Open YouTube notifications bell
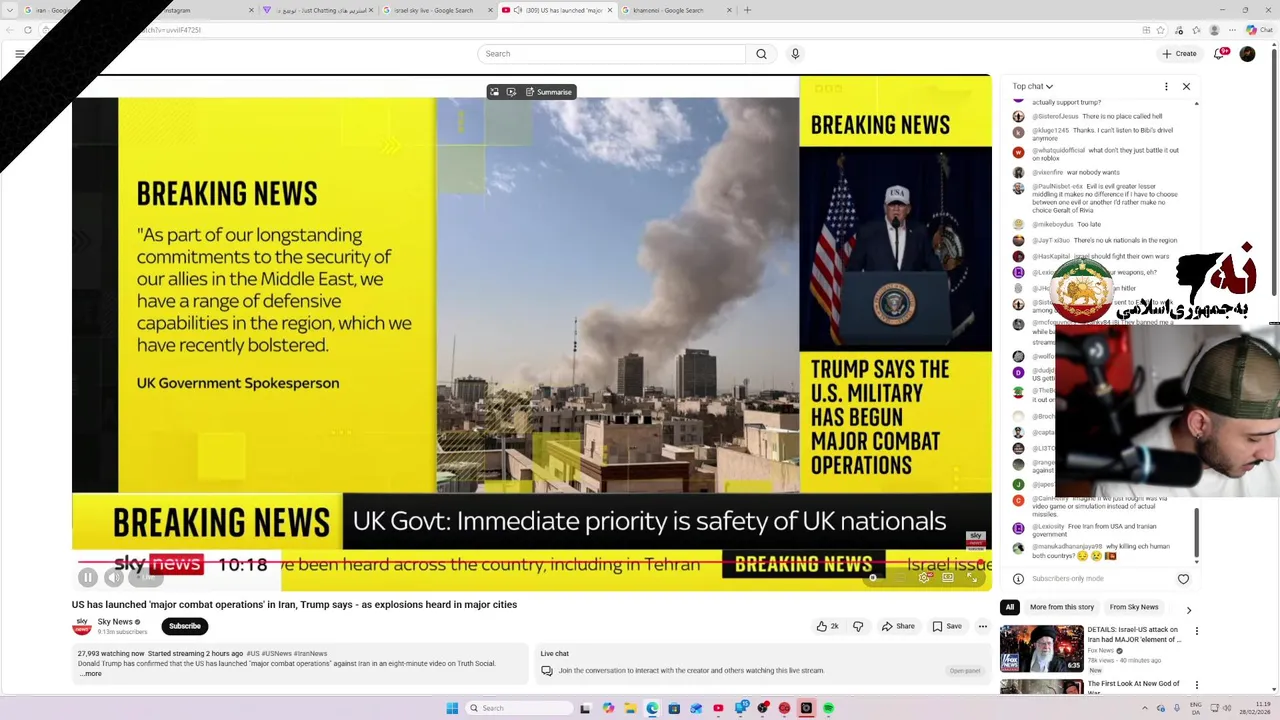Image resolution: width=1280 pixels, height=720 pixels. click(1219, 54)
